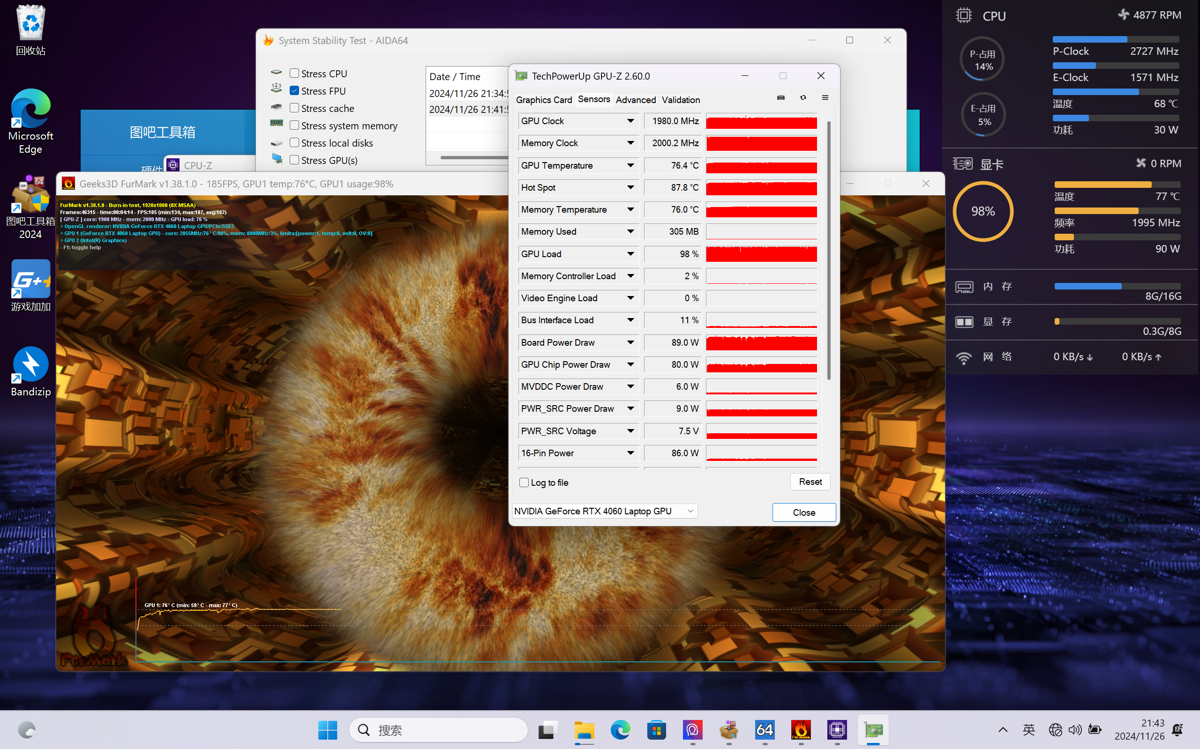Open the 图吧工具箱 2024 desktop shortcut

[31, 208]
